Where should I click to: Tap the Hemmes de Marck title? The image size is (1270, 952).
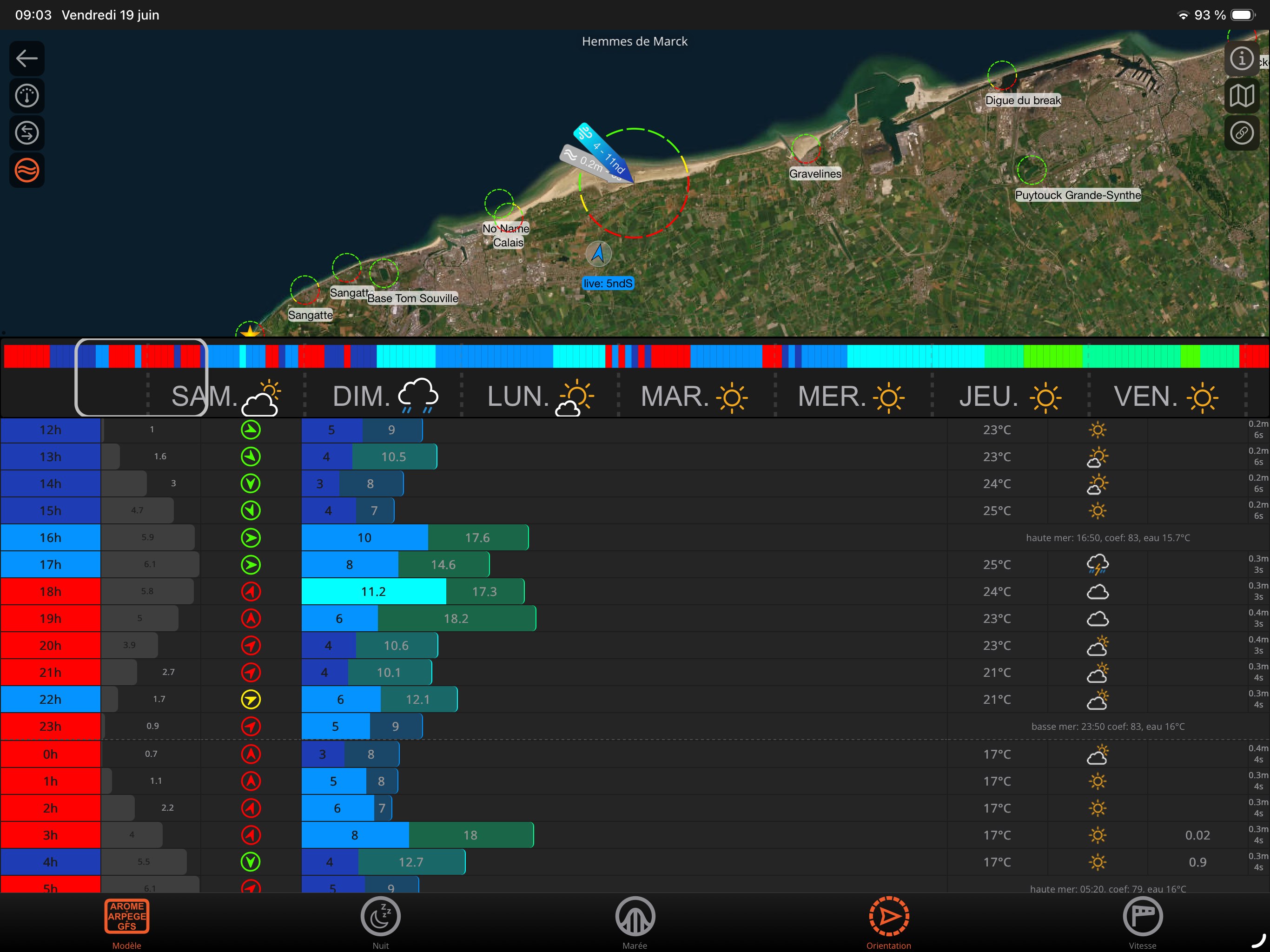(635, 41)
